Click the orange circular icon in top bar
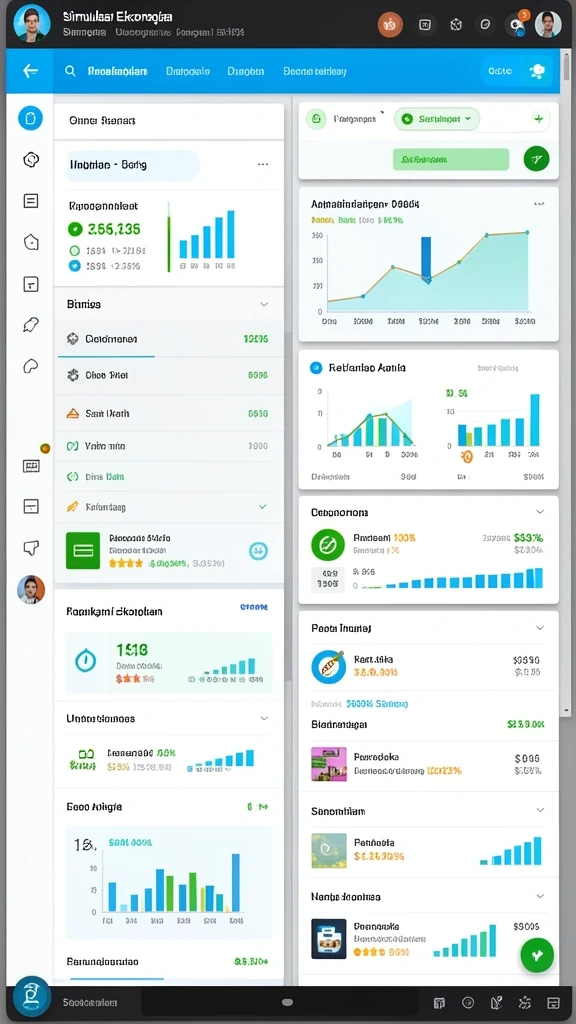The height and width of the screenshot is (1024, 576). click(390, 25)
